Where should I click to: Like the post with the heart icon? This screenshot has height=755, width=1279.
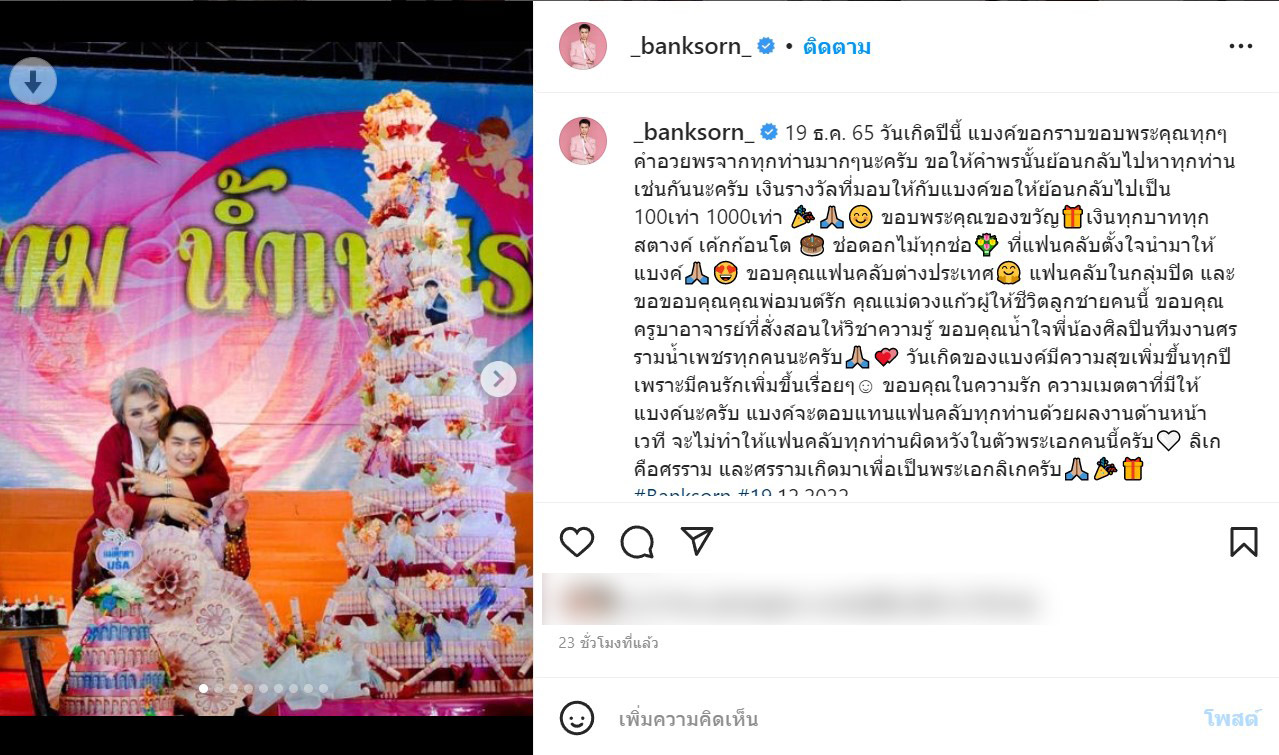click(x=577, y=541)
